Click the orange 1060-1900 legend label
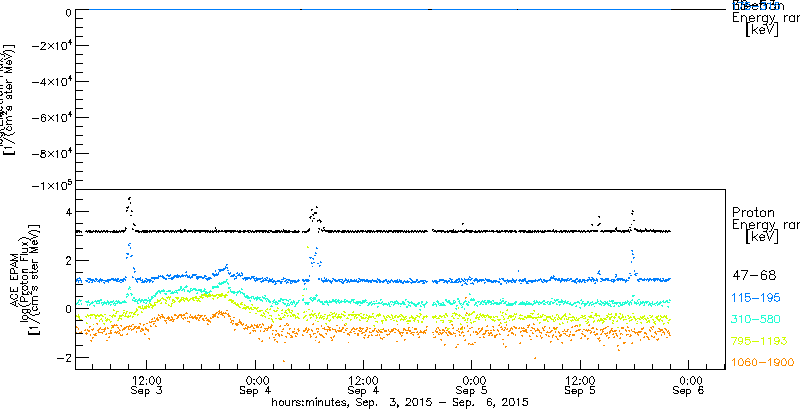 coord(763,363)
